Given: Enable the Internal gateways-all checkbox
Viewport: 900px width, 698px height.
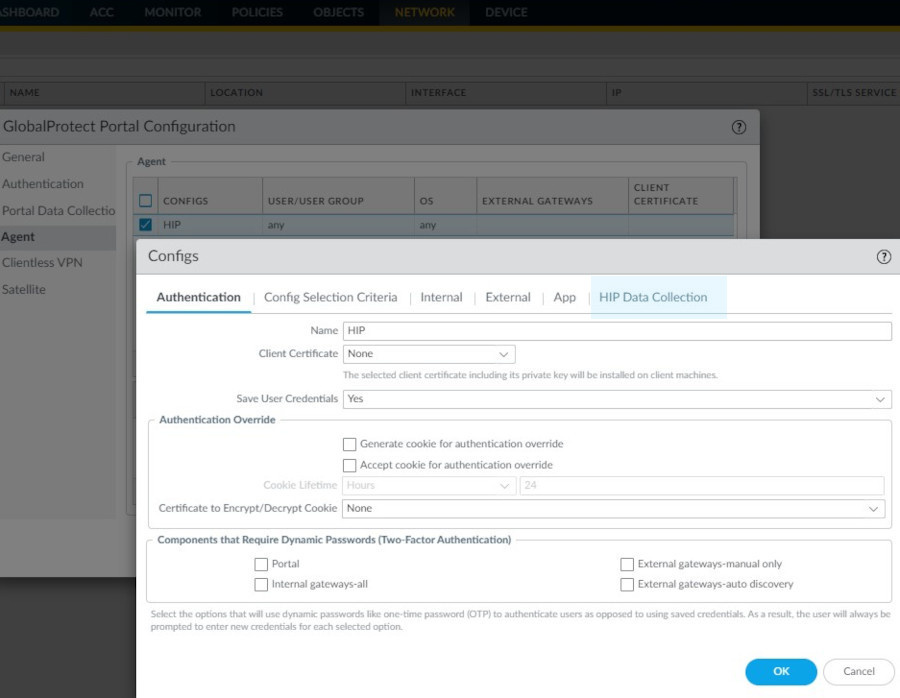Looking at the screenshot, I should [x=261, y=584].
